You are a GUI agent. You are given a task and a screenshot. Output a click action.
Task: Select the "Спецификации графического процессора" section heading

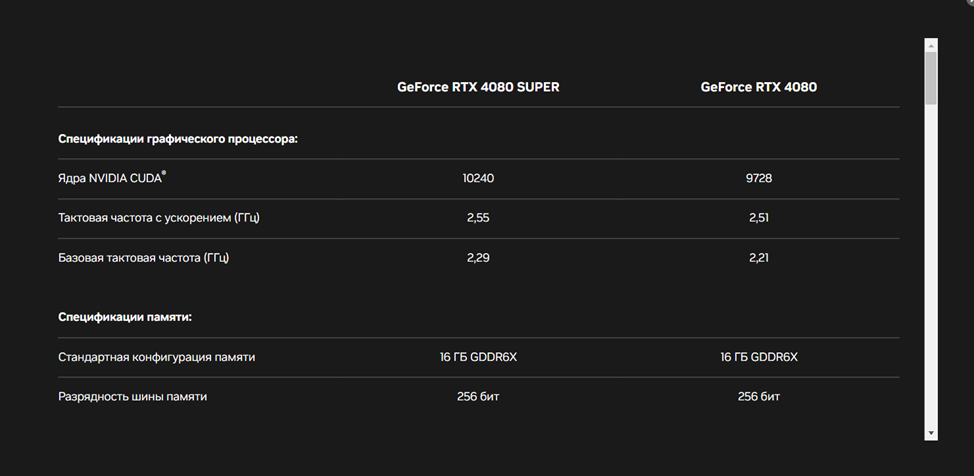[178, 138]
